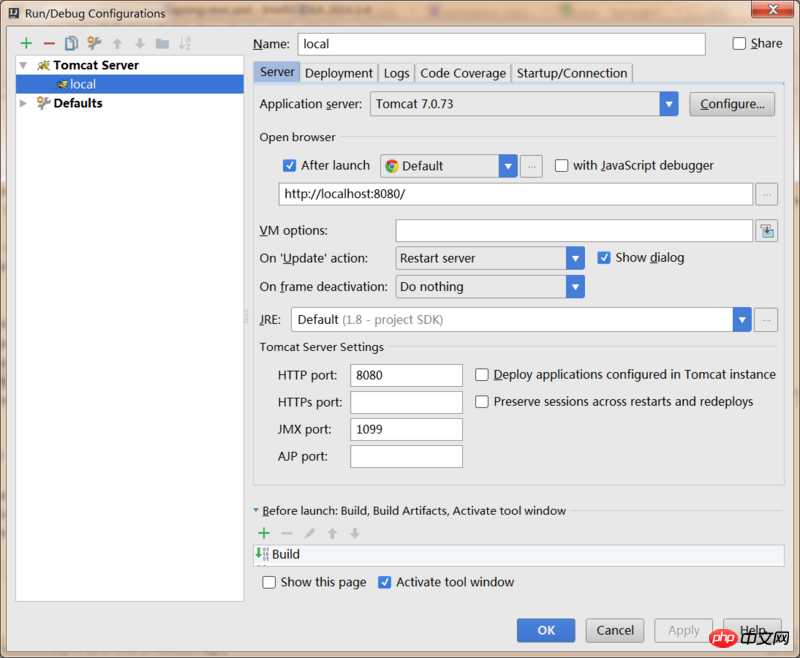800x658 pixels.
Task: Click the HTTP port field
Action: point(406,375)
